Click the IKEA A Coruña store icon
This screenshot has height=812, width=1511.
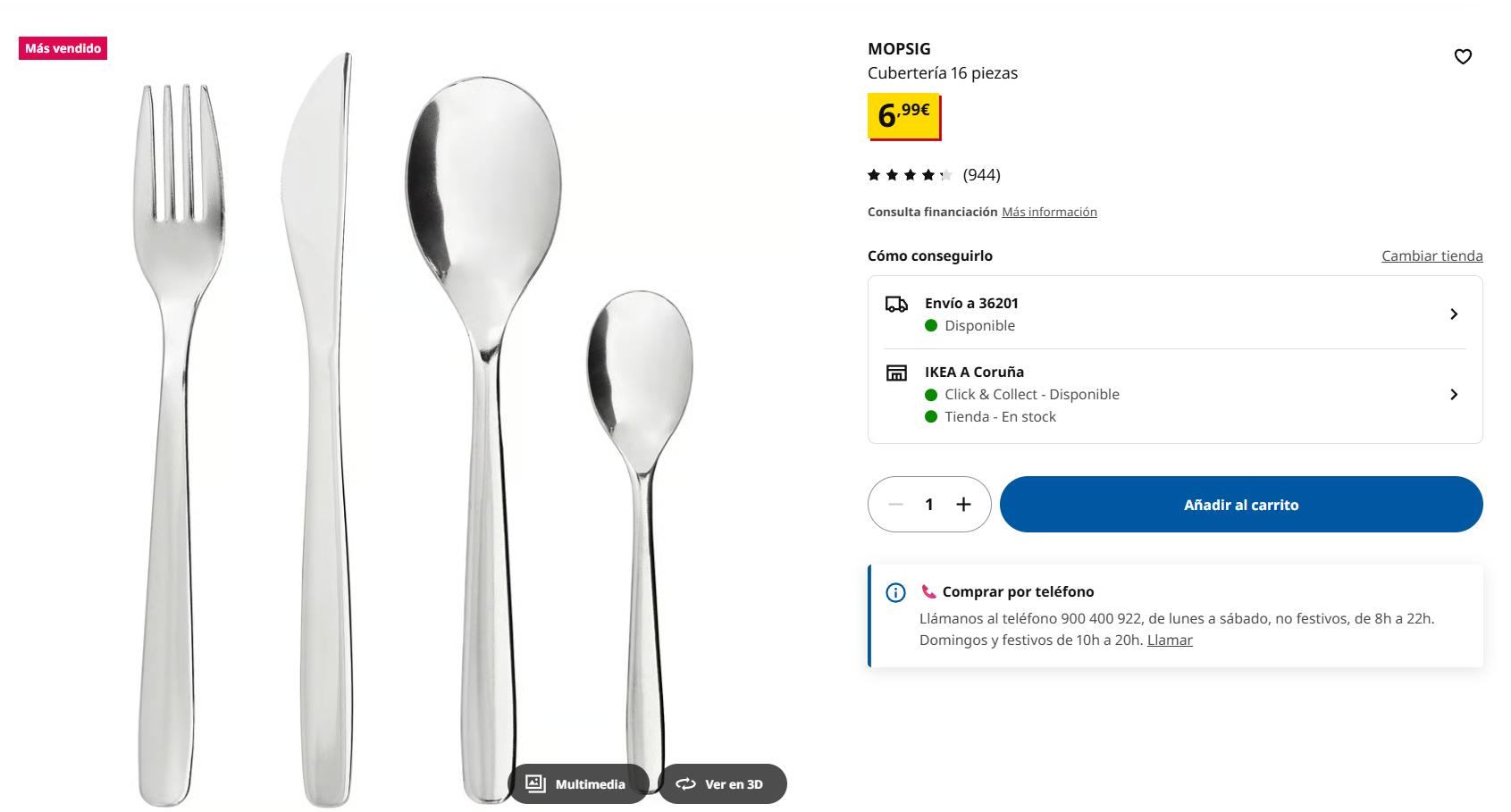point(896,373)
